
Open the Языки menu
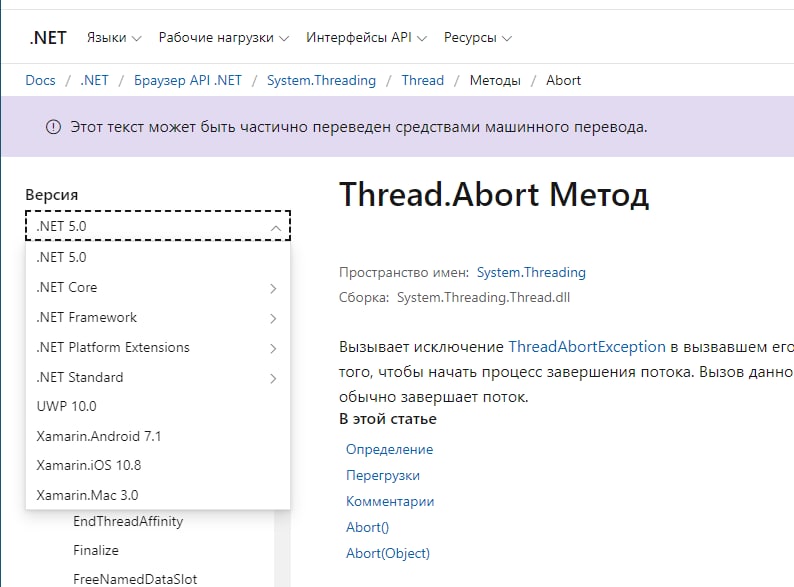click(x=114, y=37)
